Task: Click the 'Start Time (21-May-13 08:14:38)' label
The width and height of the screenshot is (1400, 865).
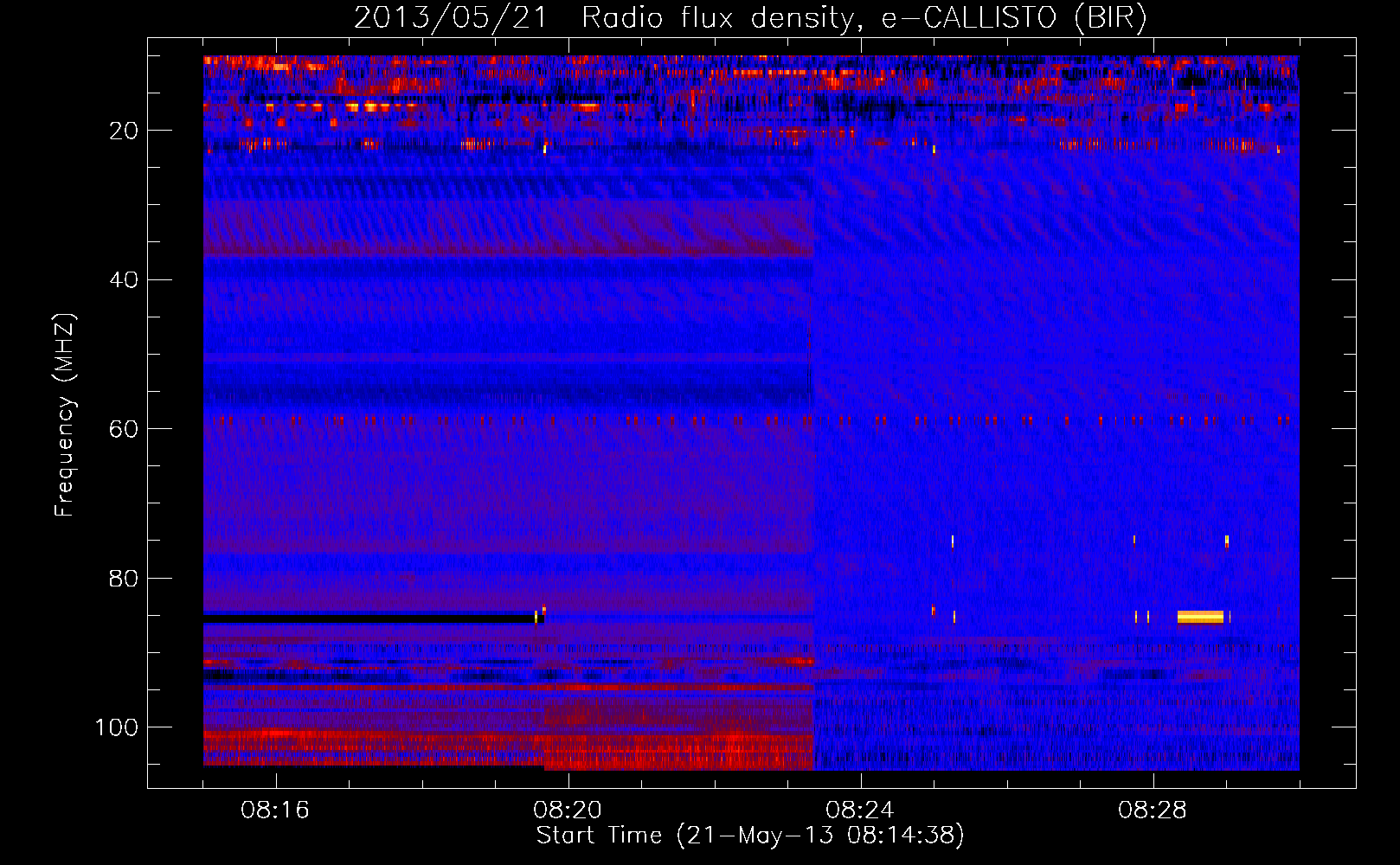Action: click(x=750, y=836)
